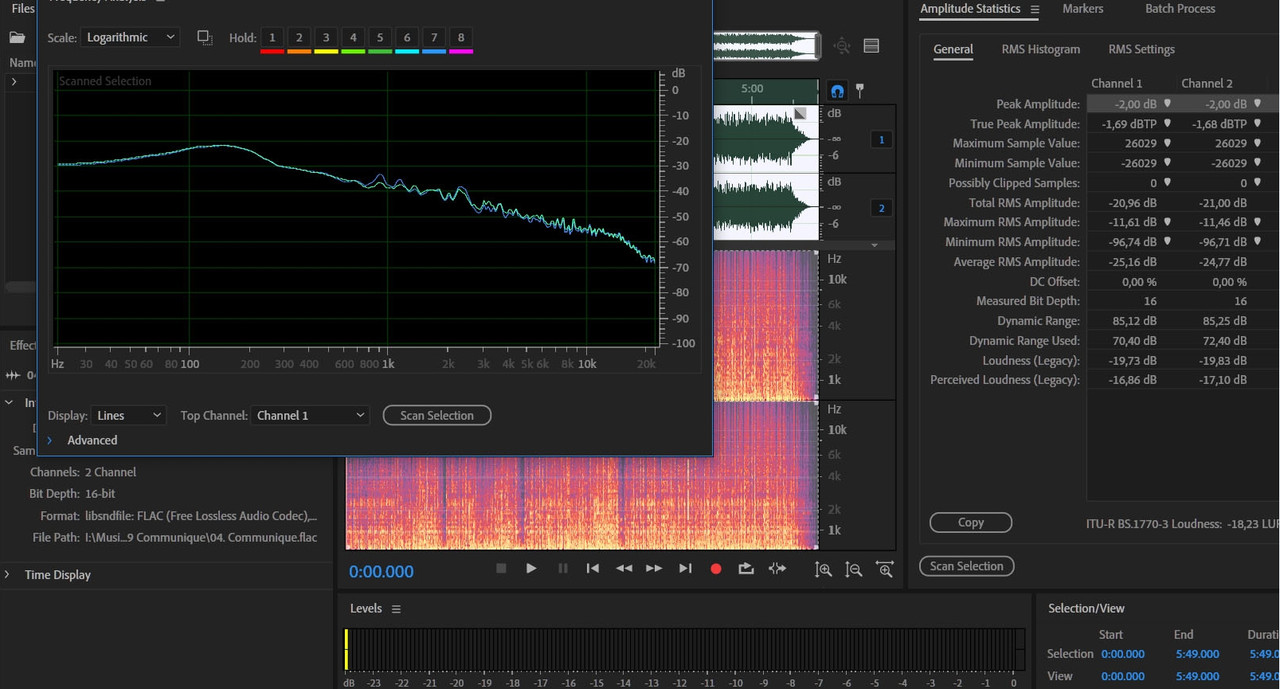Open the Scale Logarithmic dropdown
Viewport: 1280px width, 689px height.
[130, 38]
